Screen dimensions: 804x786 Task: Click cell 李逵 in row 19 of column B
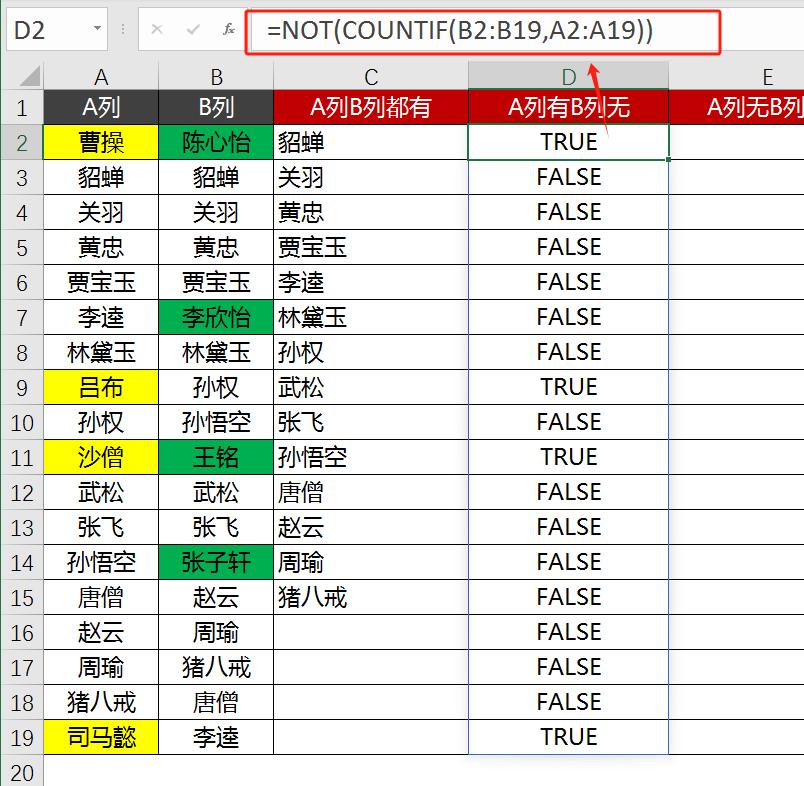pos(216,737)
